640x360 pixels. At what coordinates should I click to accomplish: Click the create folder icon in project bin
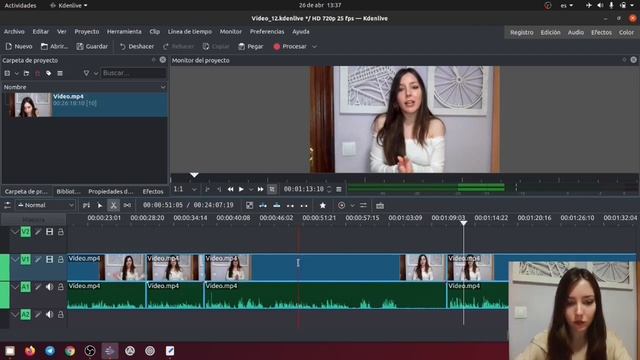click(x=27, y=73)
